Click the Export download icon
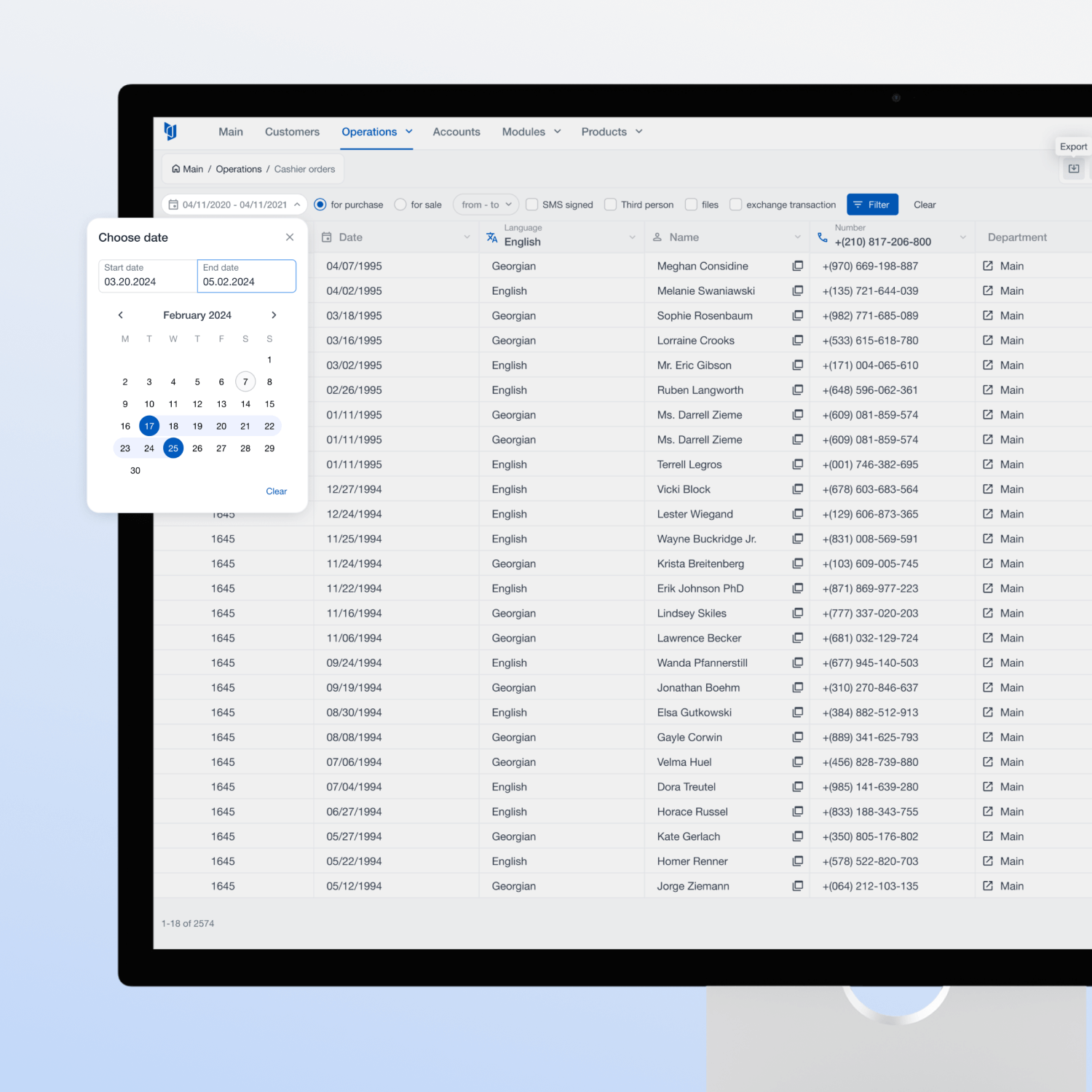Viewport: 1092px width, 1092px height. pos(1073,169)
